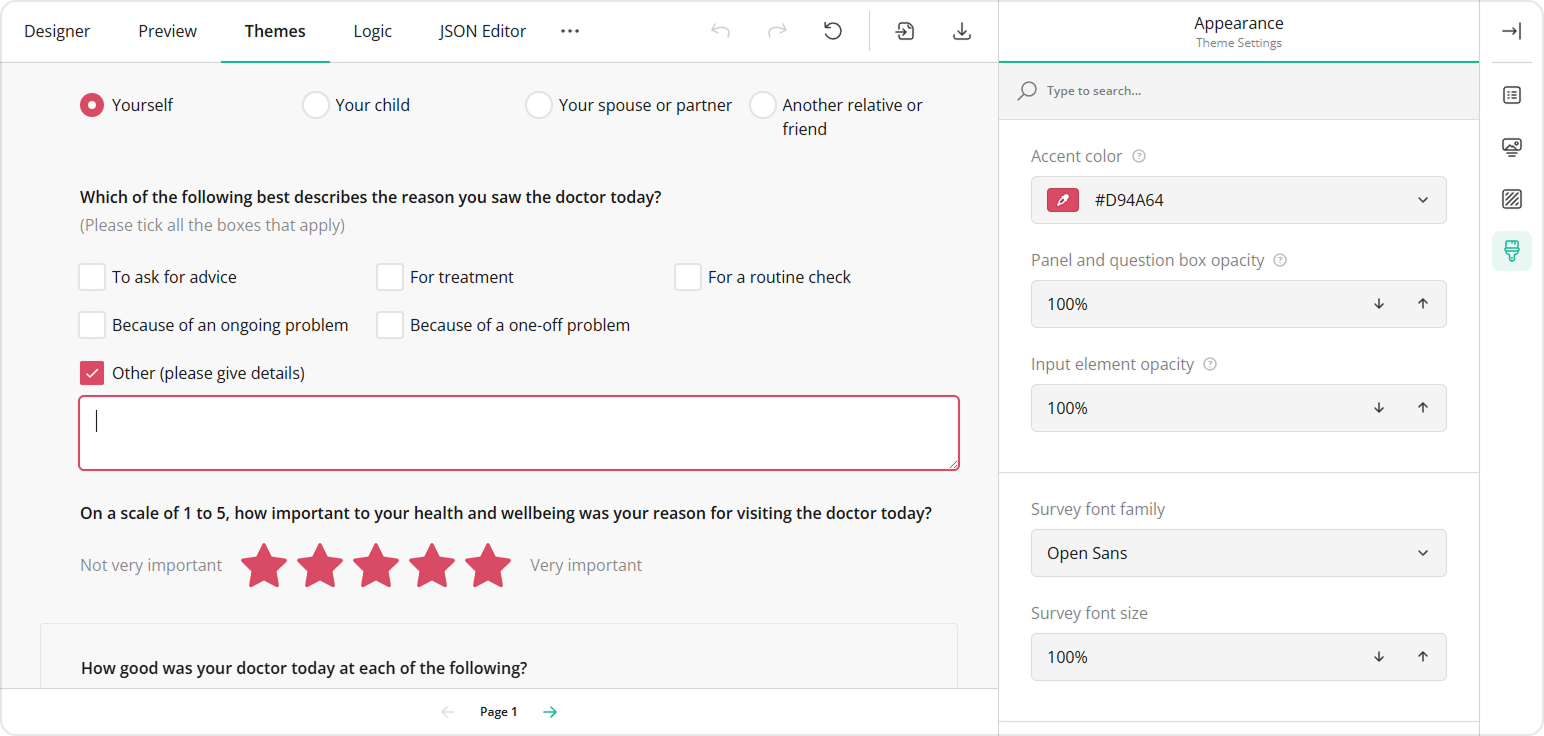Open the Appearance paintbrush settings icon
This screenshot has width=1544, height=736.
tap(1511, 251)
